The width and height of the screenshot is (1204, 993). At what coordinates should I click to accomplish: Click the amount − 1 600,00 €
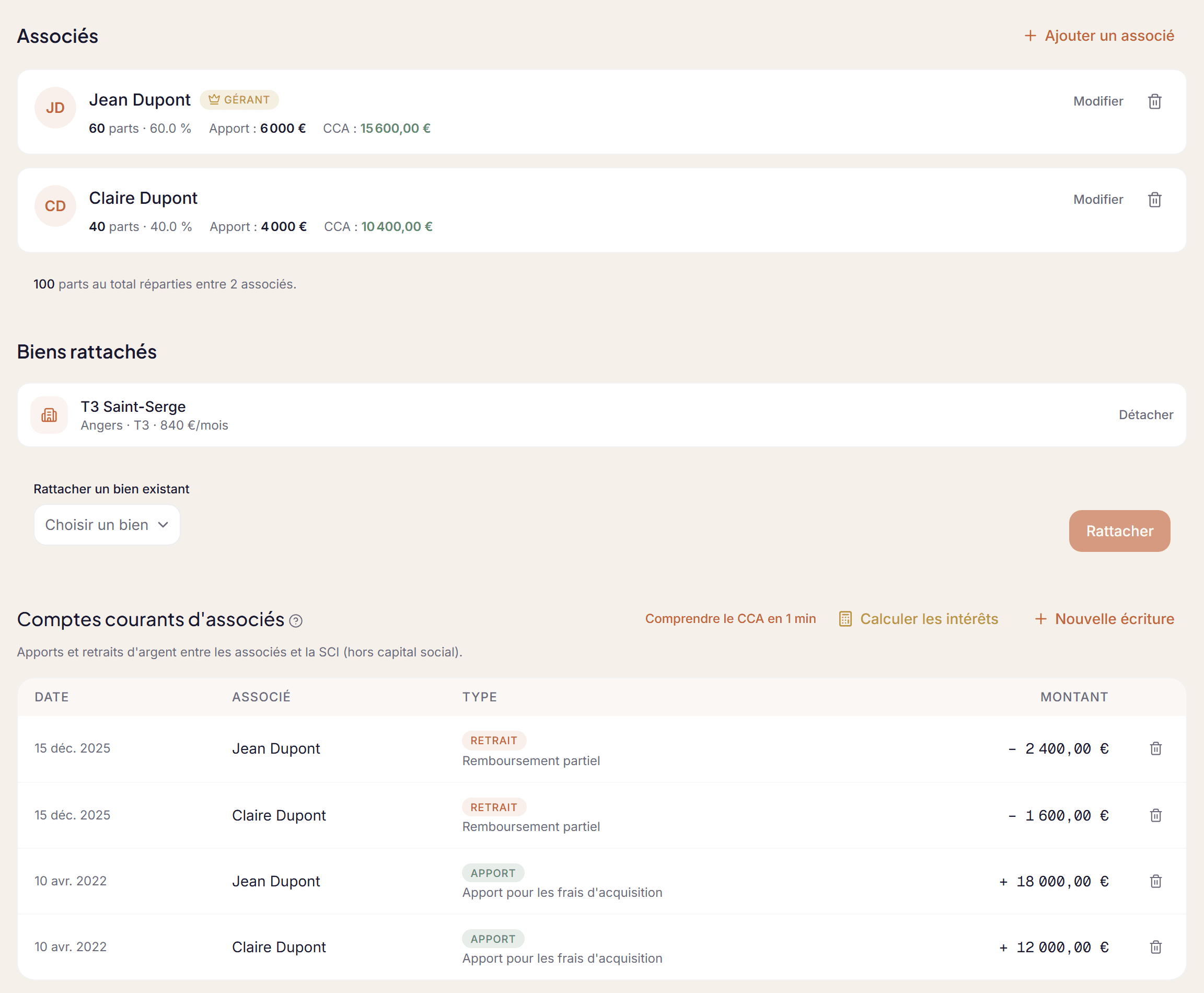[x=1058, y=816]
